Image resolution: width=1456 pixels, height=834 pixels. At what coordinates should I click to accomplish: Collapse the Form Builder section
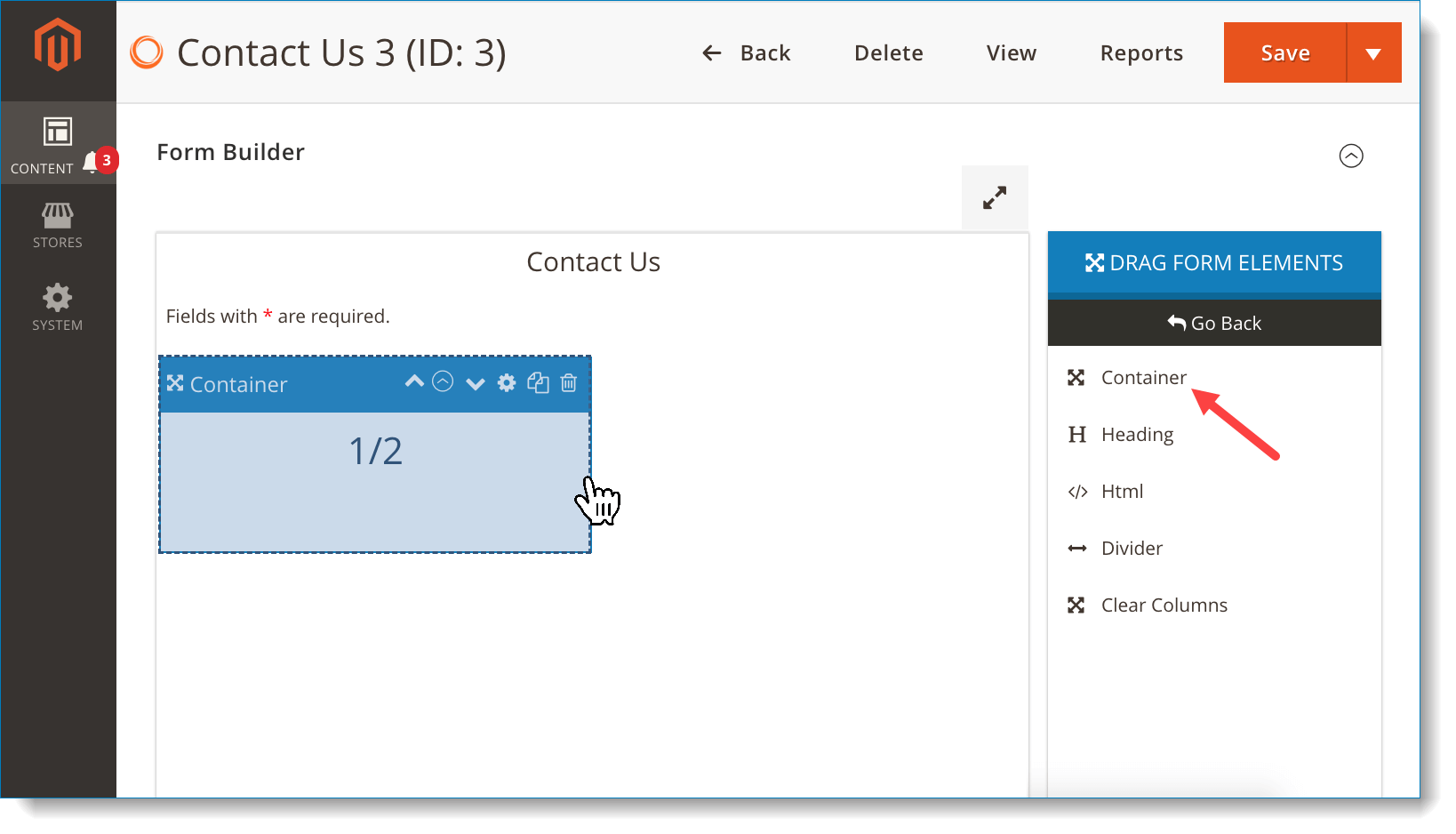tap(1351, 156)
